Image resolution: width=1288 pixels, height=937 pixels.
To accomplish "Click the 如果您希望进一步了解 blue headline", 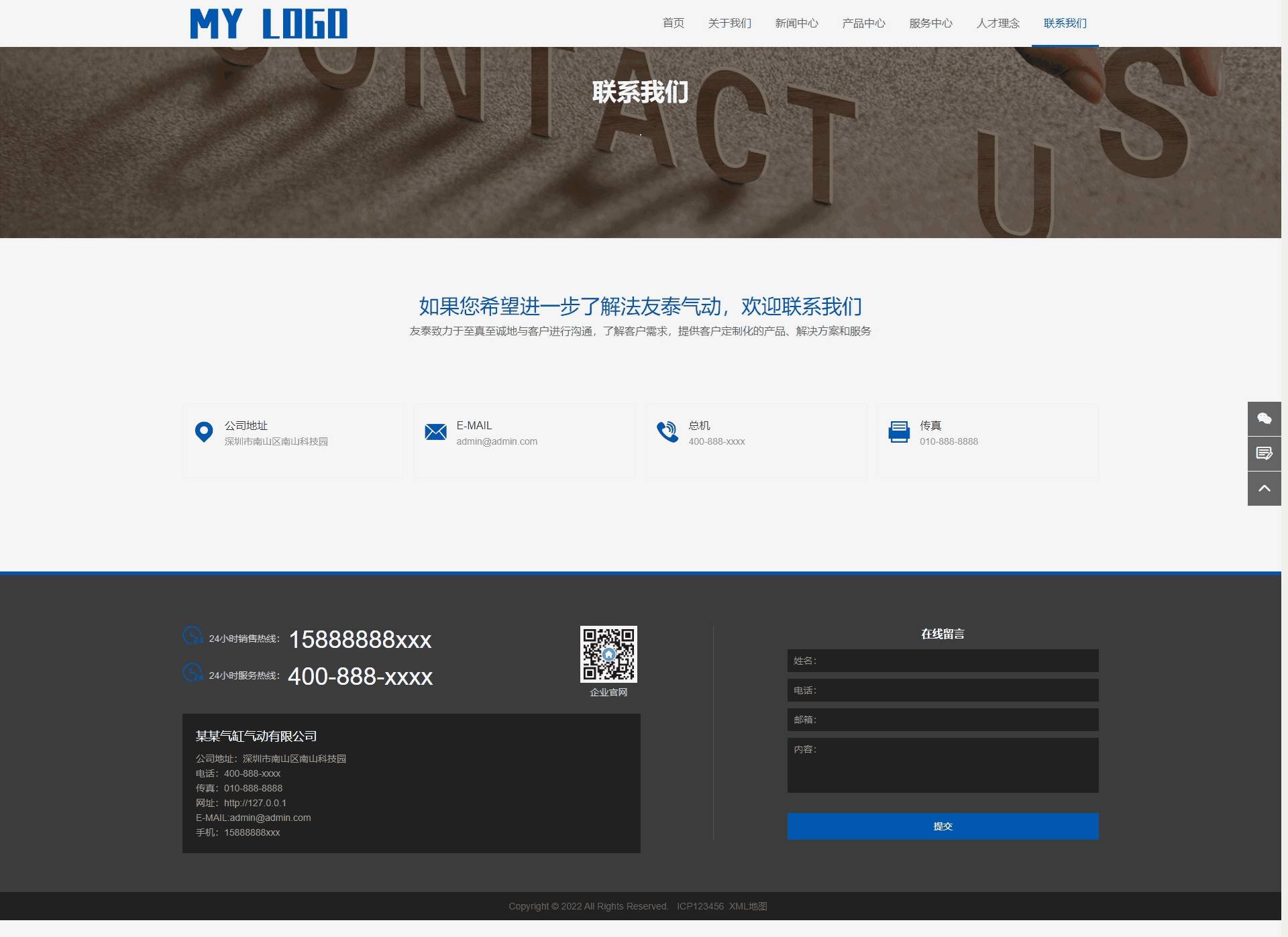I will tap(640, 307).
